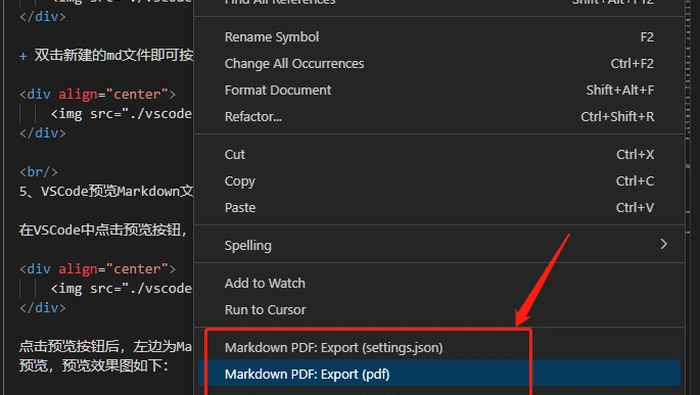700x395 pixels.
Task: Select Add to Watch entry
Action: click(439, 283)
